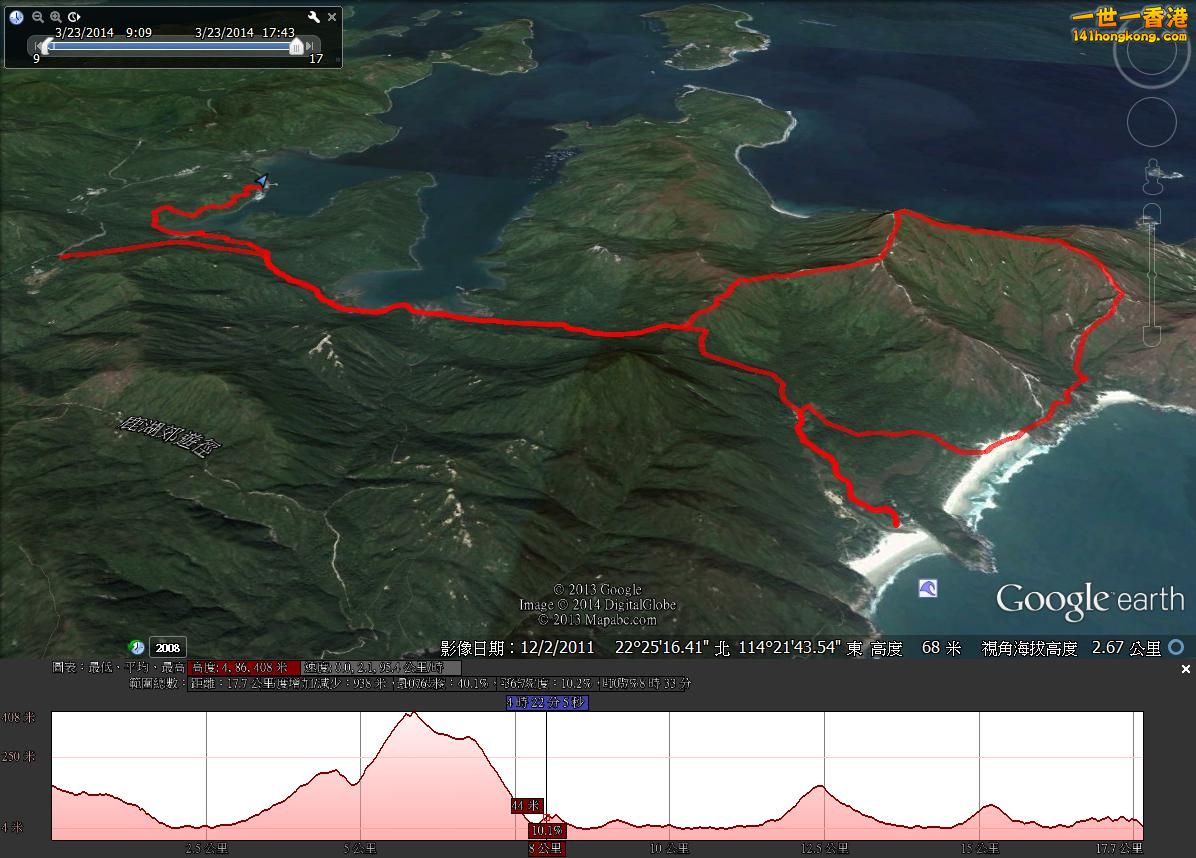Open time slider options wrench

[313, 17]
